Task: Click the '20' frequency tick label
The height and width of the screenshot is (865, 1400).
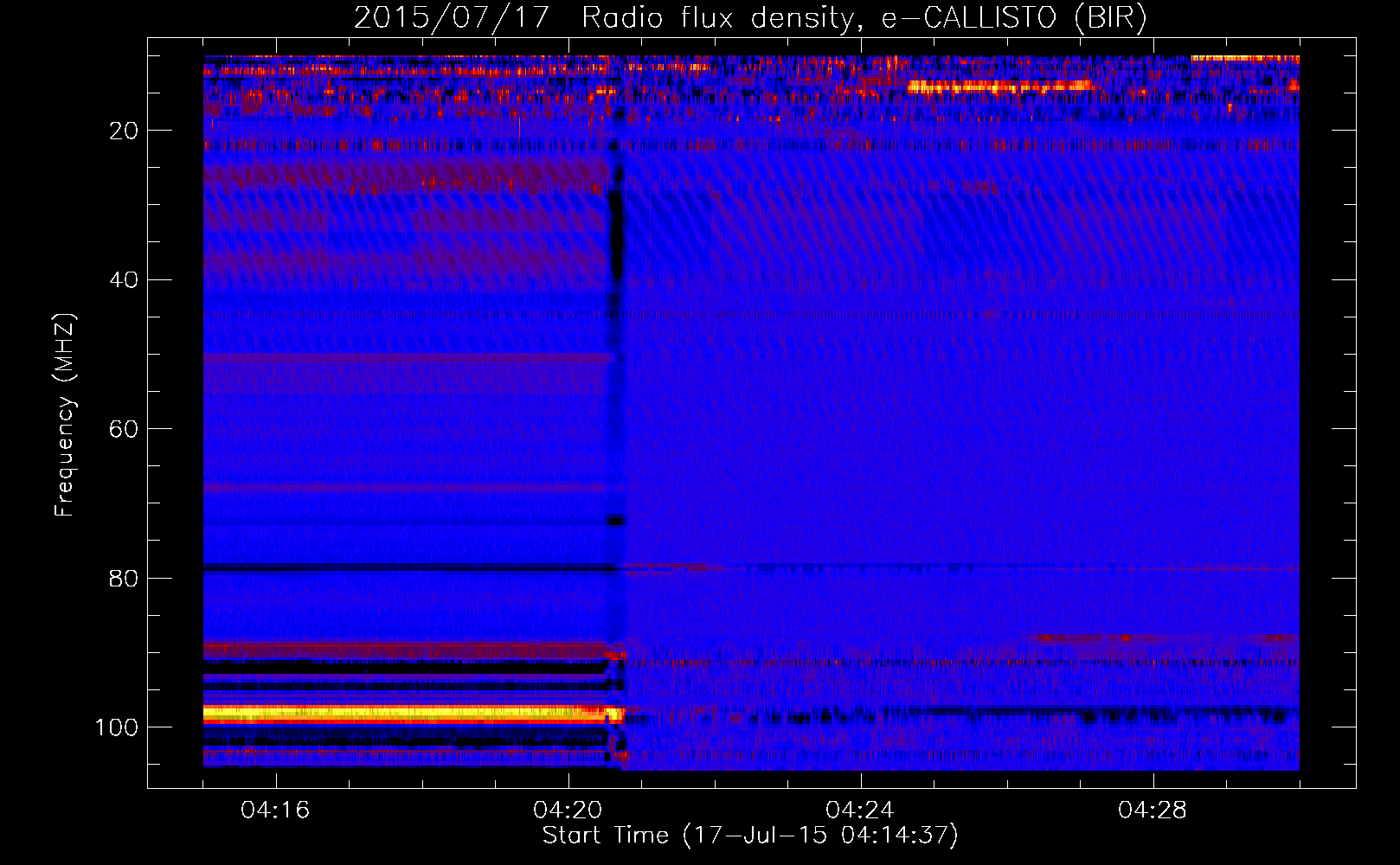Action: tap(124, 131)
